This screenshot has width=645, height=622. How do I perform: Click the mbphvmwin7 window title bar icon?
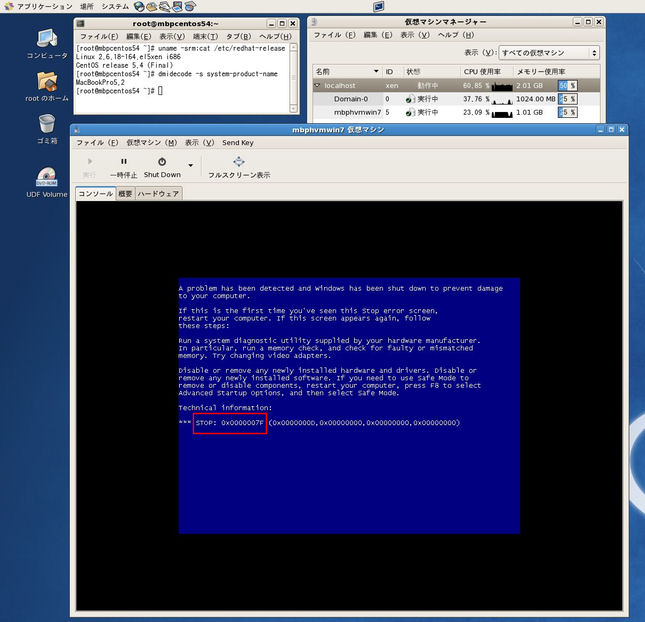pyautogui.click(x=77, y=130)
